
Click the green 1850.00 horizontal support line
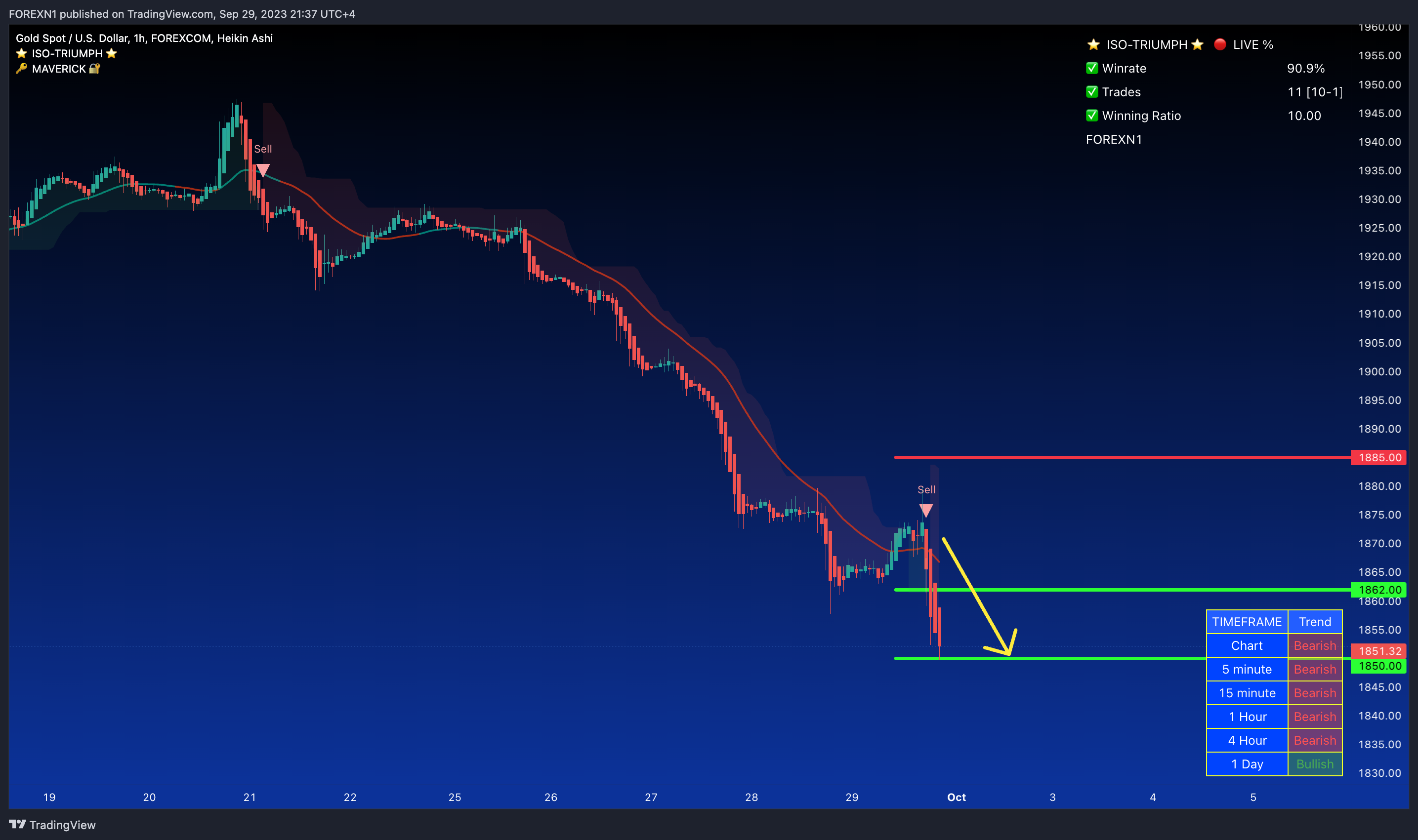(x=1050, y=658)
